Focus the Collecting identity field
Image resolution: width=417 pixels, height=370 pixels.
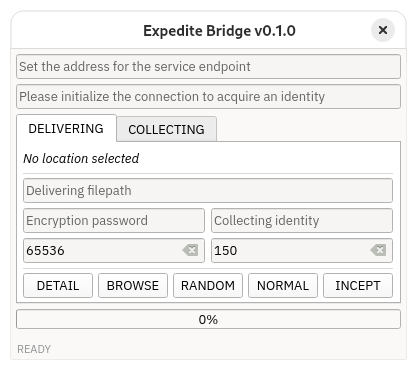coord(302,221)
